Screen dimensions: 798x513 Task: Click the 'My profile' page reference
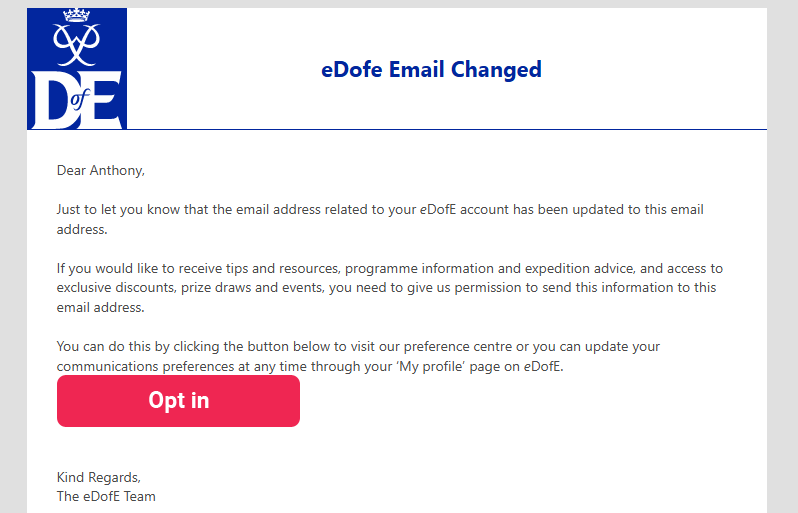[460, 366]
